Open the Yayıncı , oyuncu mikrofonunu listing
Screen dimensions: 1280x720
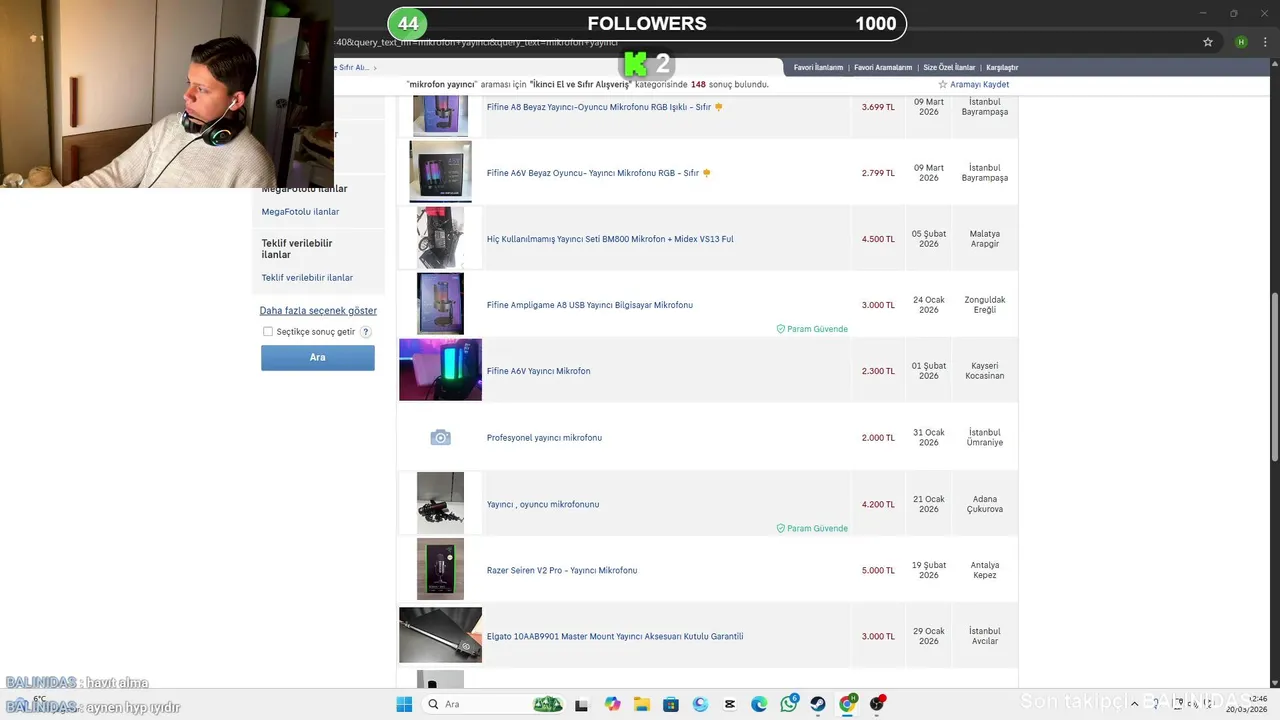pos(543,504)
